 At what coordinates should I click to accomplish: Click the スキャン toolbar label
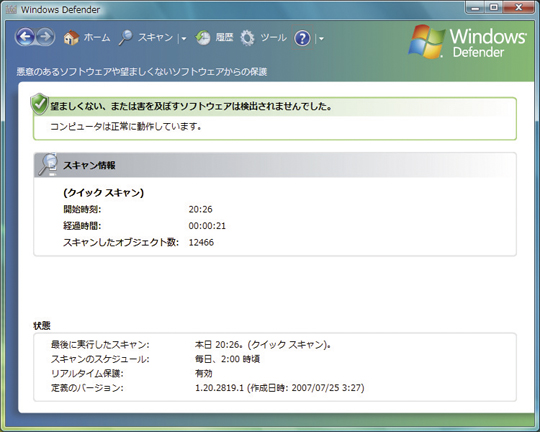pyautogui.click(x=155, y=37)
